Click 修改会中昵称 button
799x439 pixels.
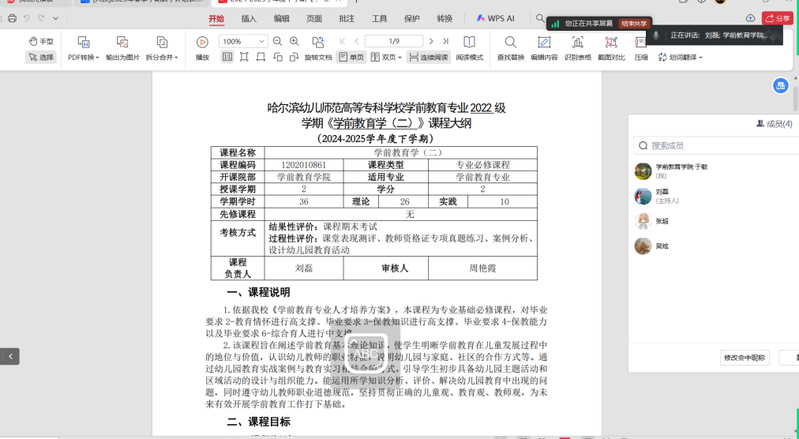744,358
